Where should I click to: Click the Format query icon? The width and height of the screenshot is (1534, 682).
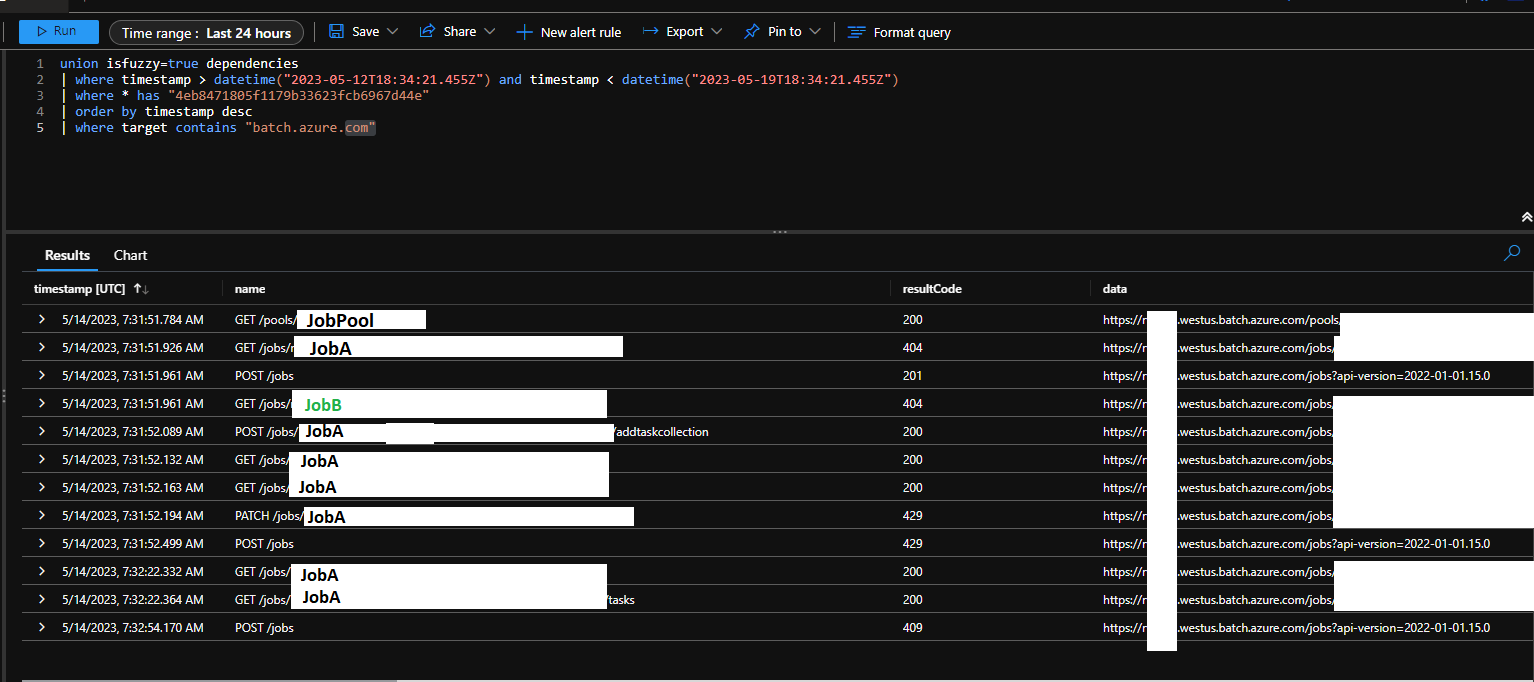[x=857, y=31]
